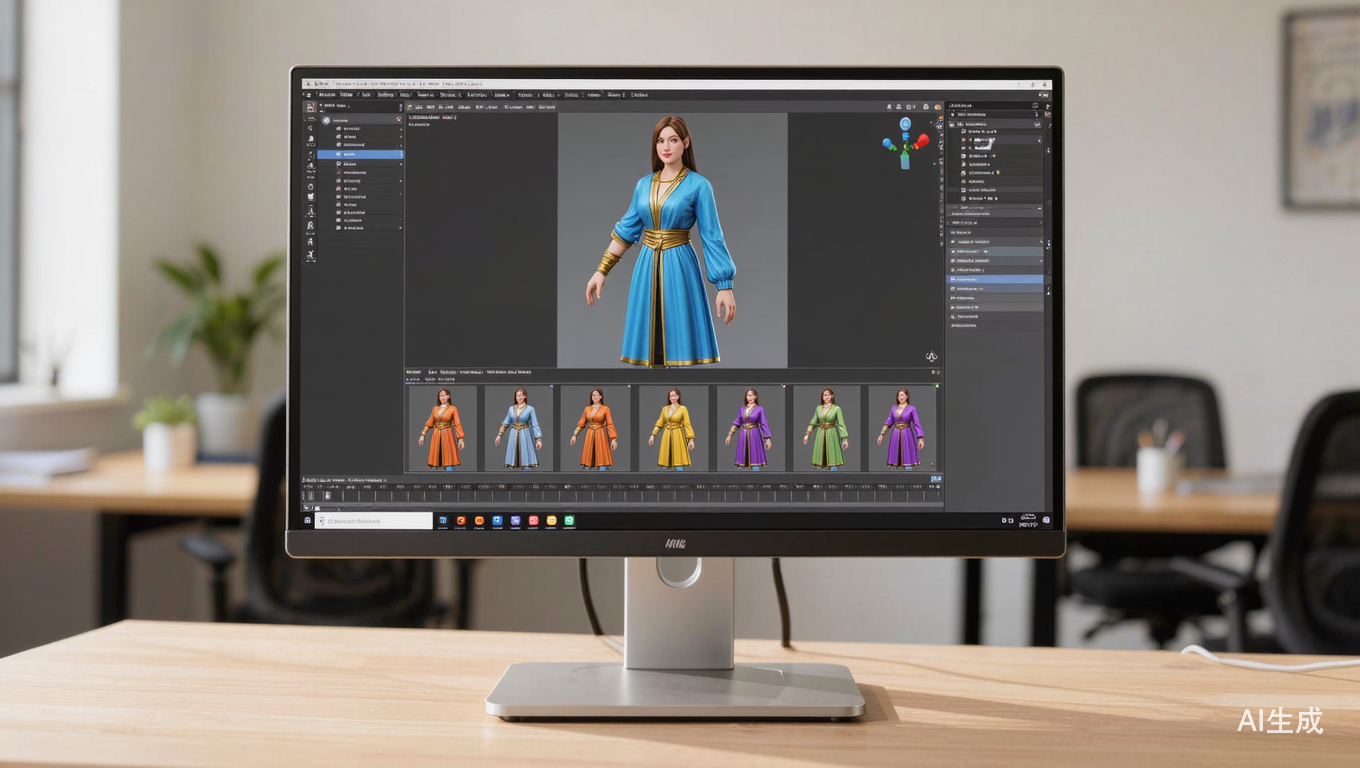Expand the arrow on the left list's first child row
This screenshot has width=1360, height=768.
tap(400, 129)
